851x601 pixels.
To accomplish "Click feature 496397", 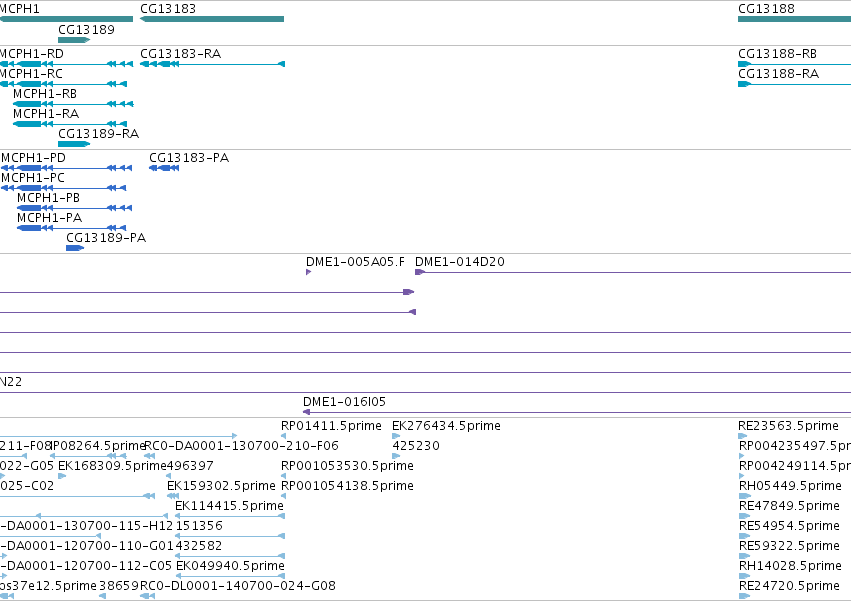I will (190, 466).
